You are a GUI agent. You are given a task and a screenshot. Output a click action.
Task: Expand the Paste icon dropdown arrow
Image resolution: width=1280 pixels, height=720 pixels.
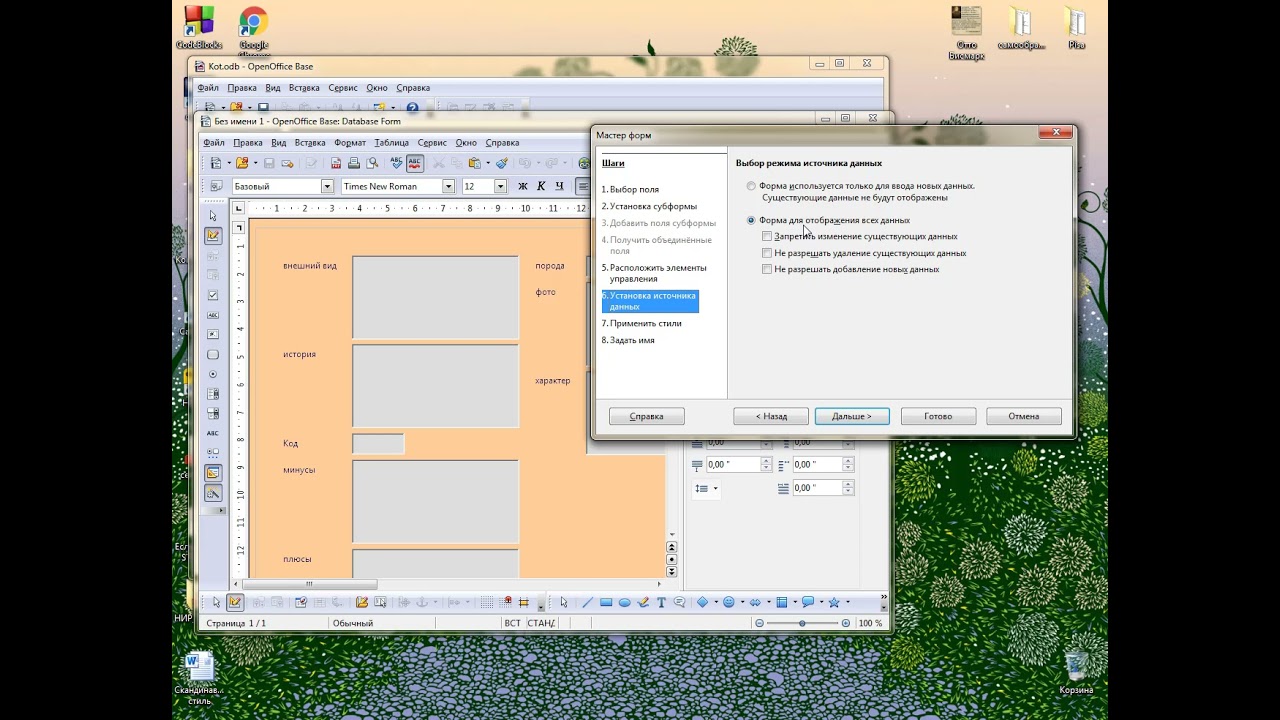[487, 163]
